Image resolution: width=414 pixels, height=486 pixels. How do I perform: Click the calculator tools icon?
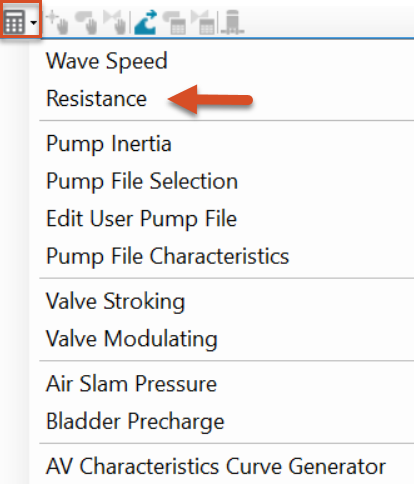[14, 22]
